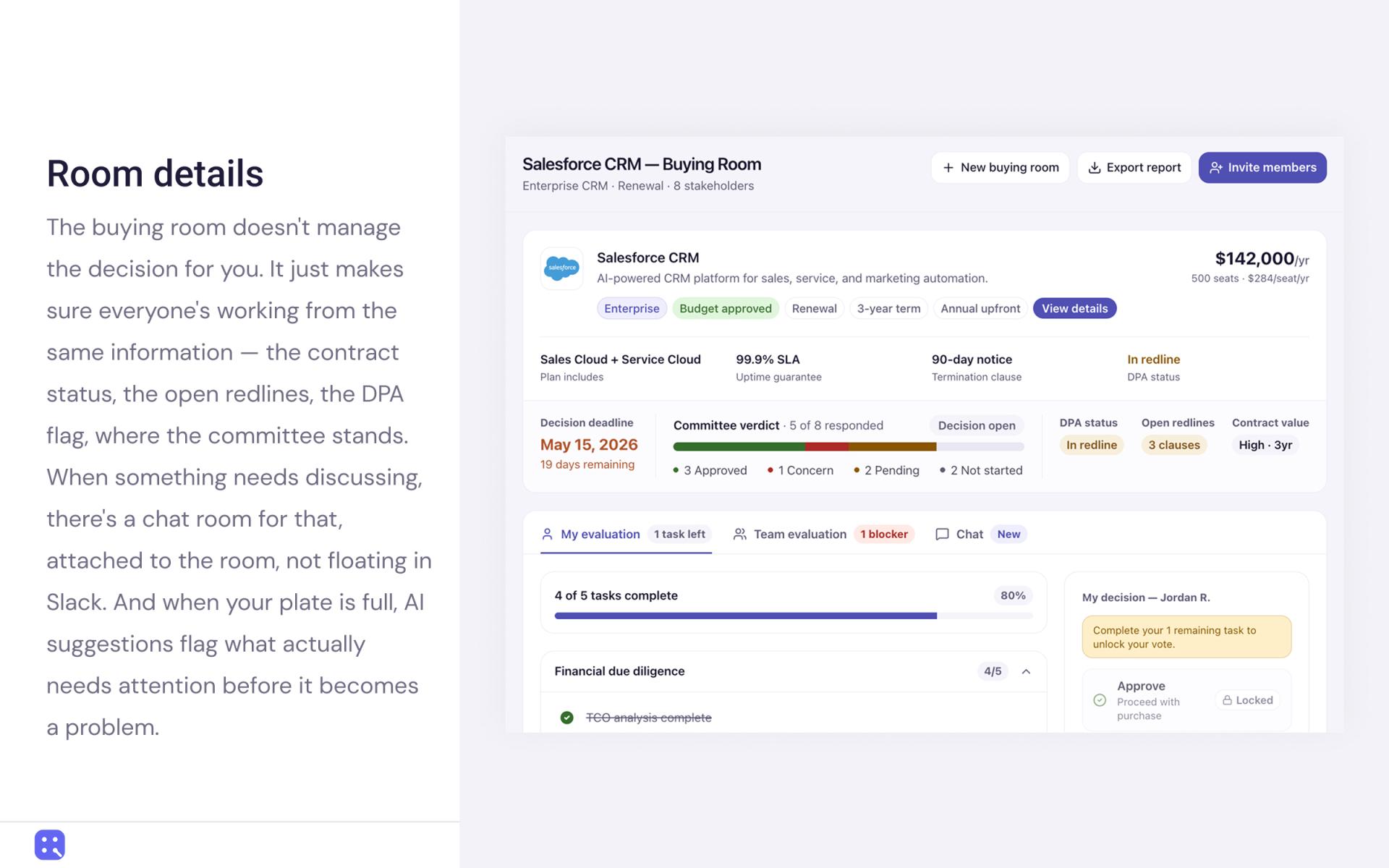Click the committee verdict colored progress bar
Screen dimensions: 1389x868
[849, 447]
